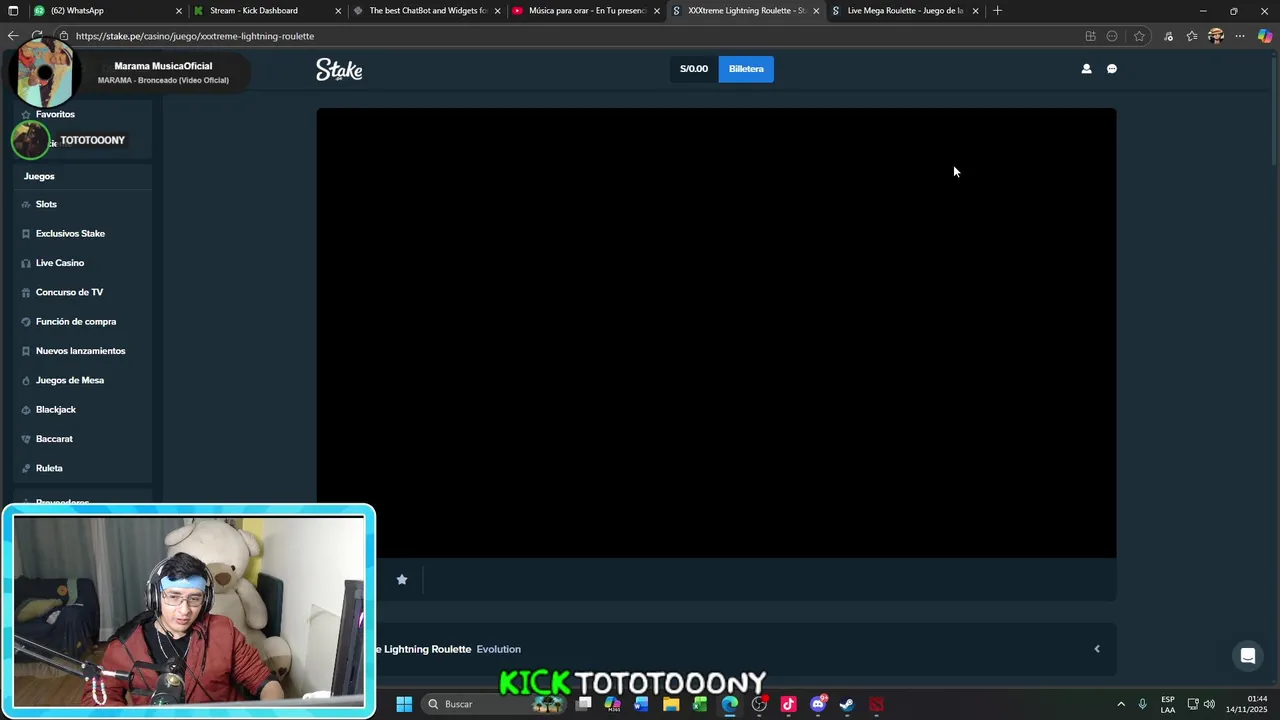Click the browser back arrow
The height and width of the screenshot is (720, 1280).
pyautogui.click(x=12, y=36)
